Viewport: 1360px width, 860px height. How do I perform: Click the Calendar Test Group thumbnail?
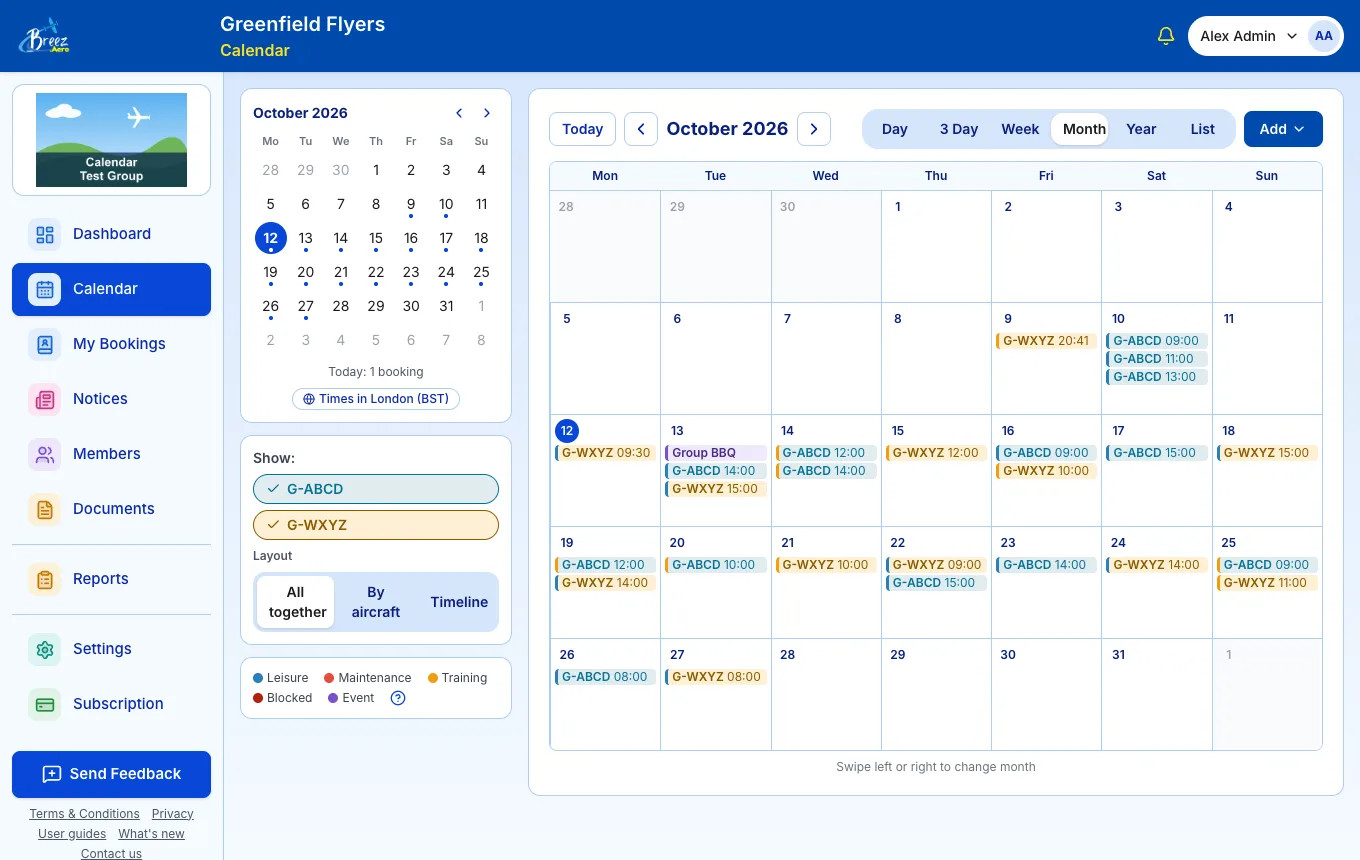111,140
